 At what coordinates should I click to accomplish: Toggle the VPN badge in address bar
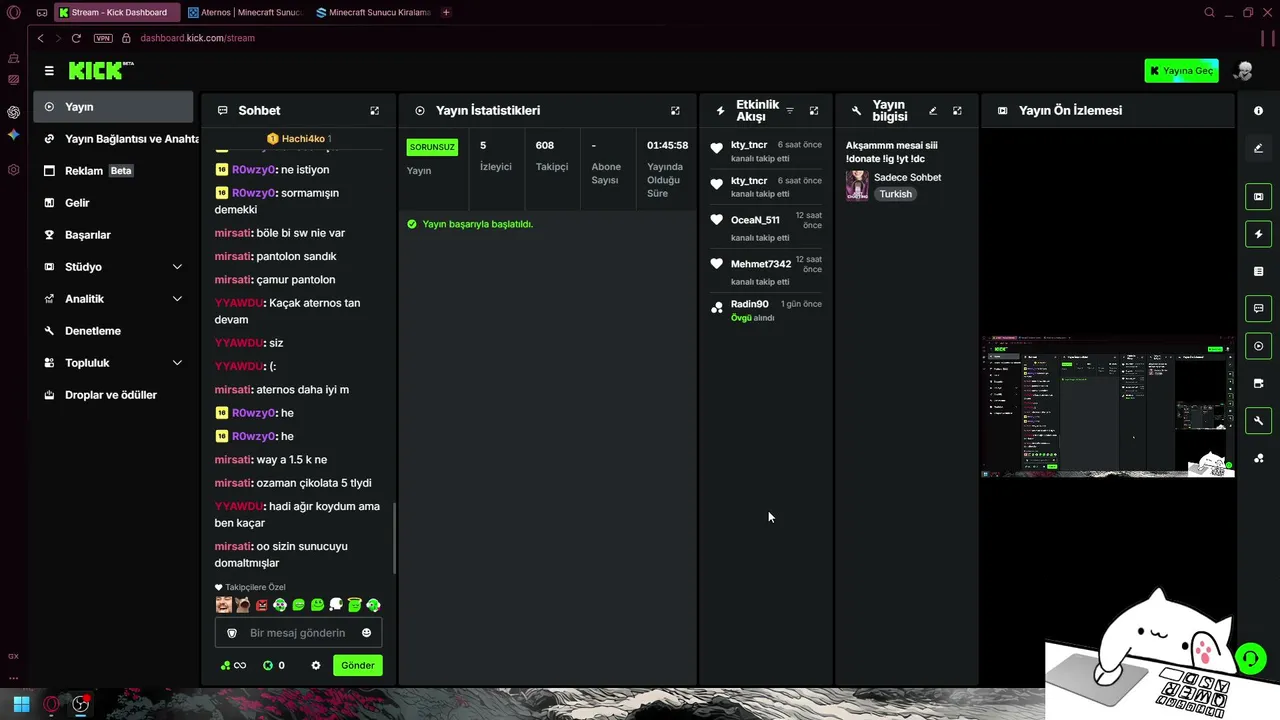(103, 38)
